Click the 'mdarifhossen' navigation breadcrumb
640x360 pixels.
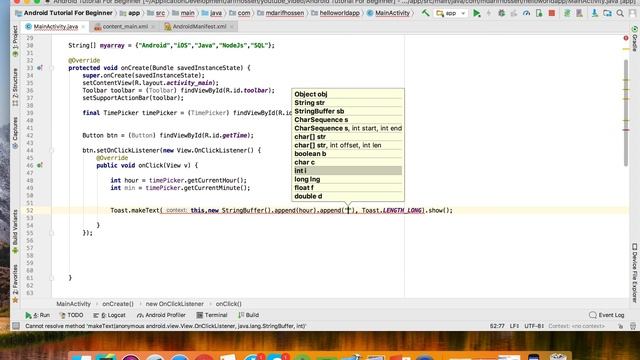click(281, 13)
